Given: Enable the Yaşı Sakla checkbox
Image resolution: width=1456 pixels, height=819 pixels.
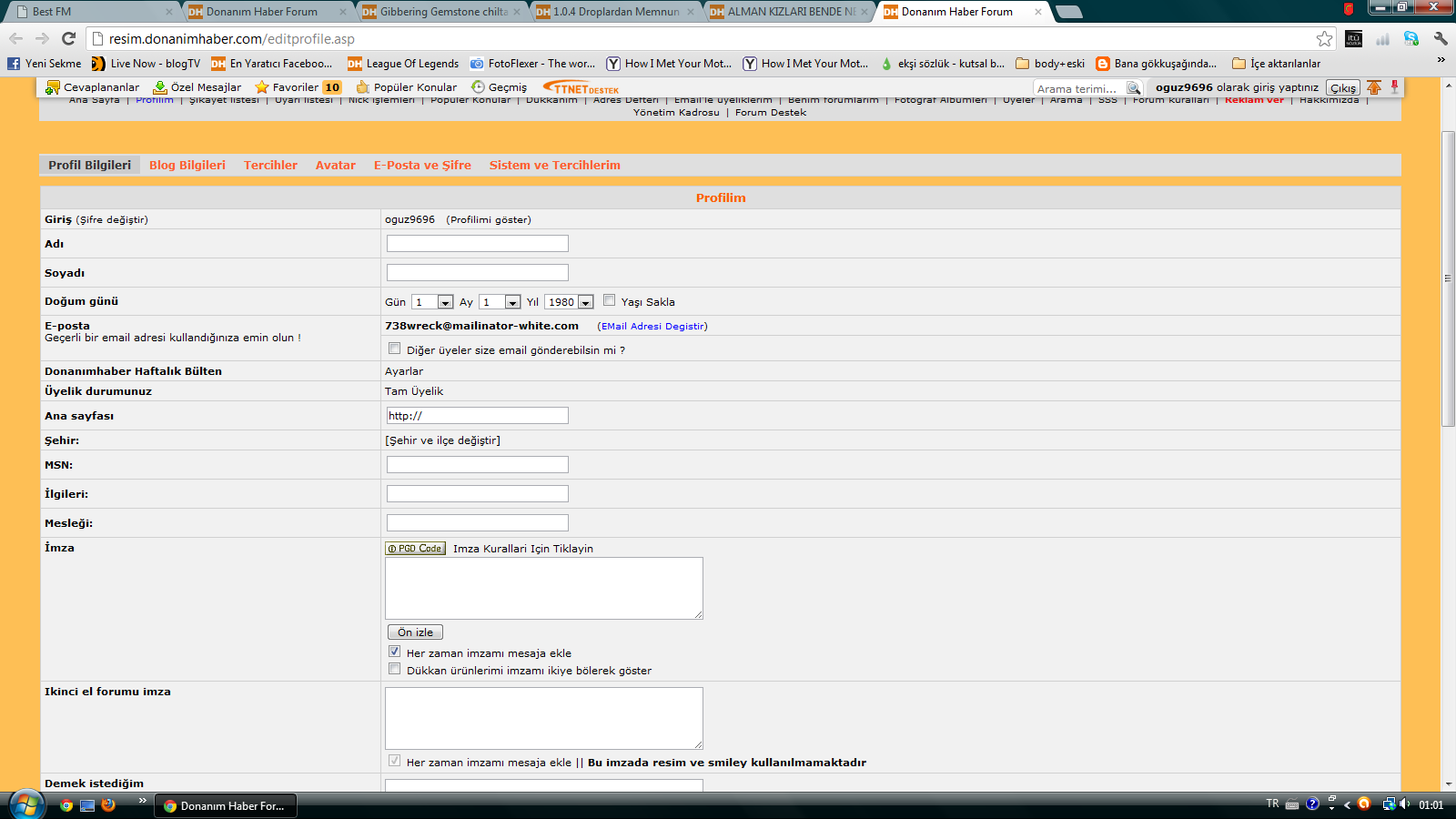Looking at the screenshot, I should (610, 300).
